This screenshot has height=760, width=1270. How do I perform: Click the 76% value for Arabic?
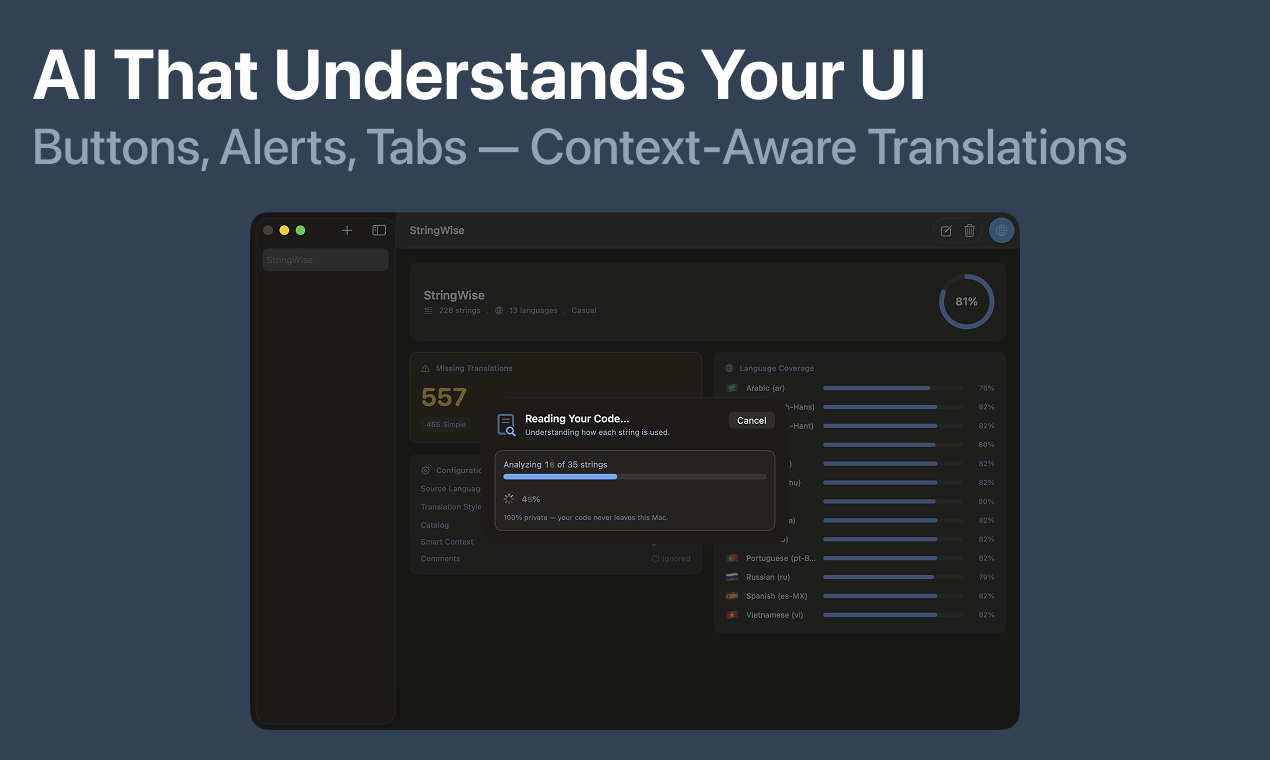[986, 388]
